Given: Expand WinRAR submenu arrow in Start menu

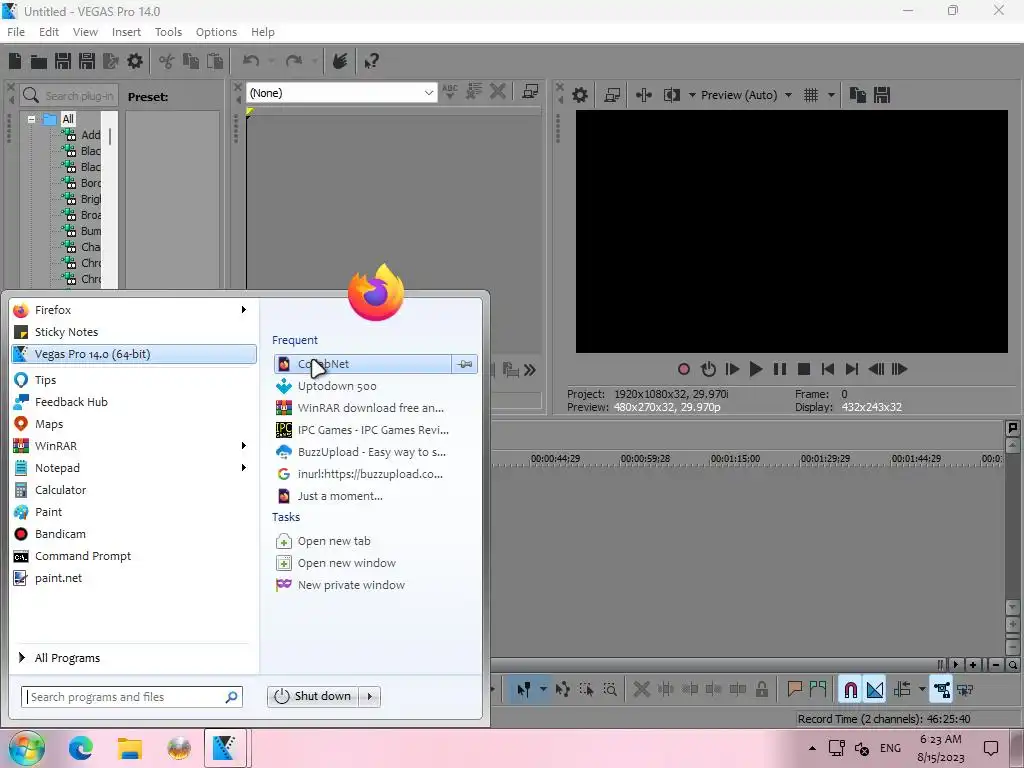Looking at the screenshot, I should (244, 445).
